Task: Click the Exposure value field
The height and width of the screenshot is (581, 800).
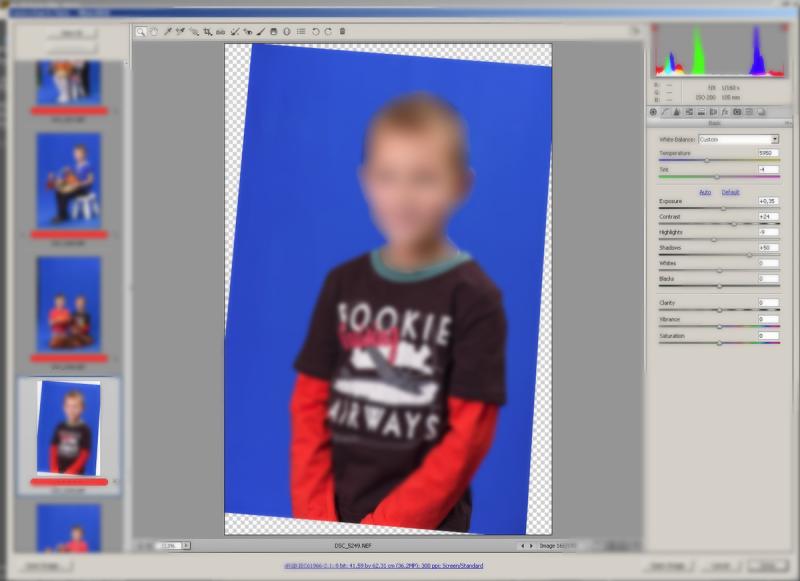Action: (x=768, y=201)
